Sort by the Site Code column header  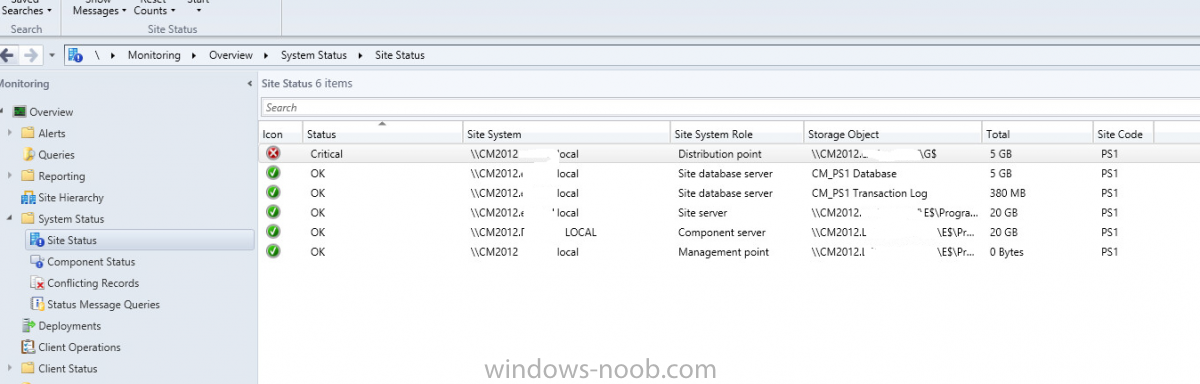(x=1123, y=134)
